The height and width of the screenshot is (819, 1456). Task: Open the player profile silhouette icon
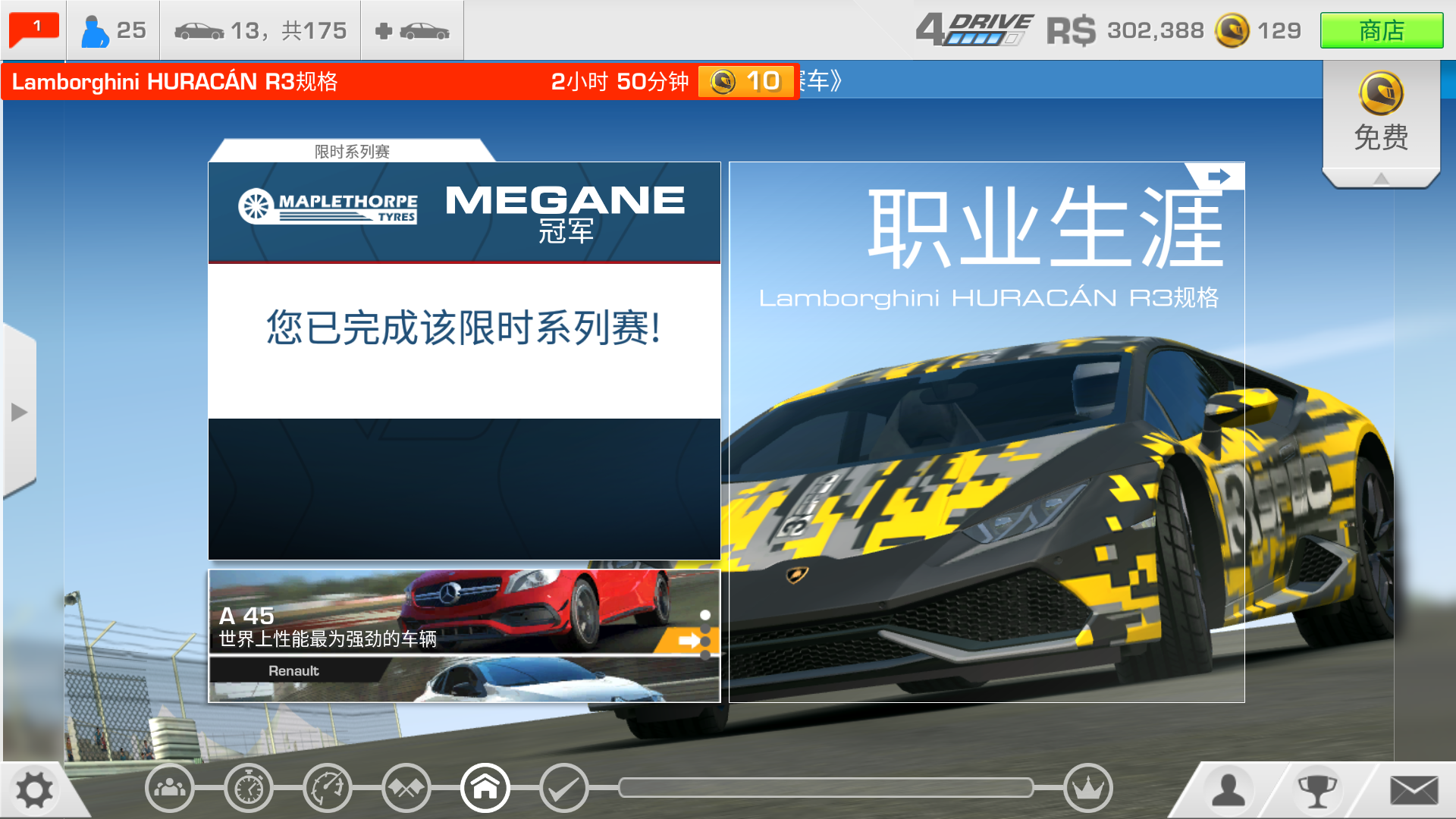1228,790
